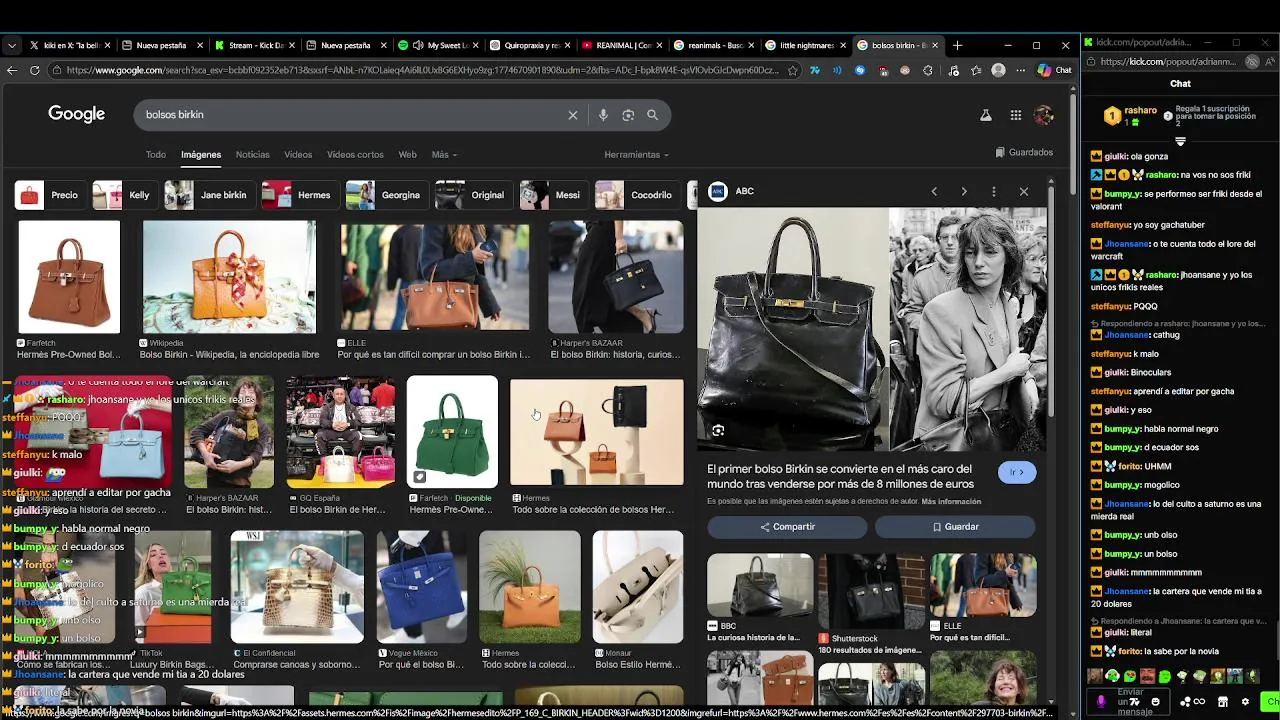Viewport: 1280px width, 720px height.
Task: Click the Guardar button
Action: coord(955,527)
